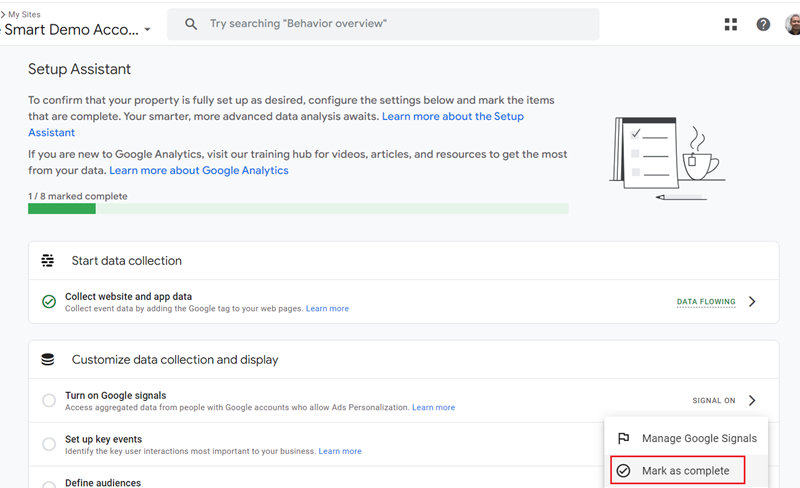Open Learn more link under Collect website data
This screenshot has height=488, width=800.
coord(327,308)
